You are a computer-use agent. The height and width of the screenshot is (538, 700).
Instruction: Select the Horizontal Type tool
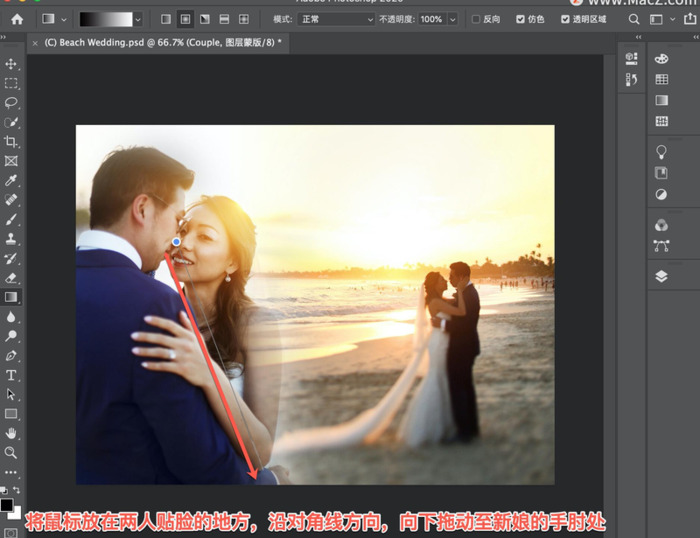[11, 375]
